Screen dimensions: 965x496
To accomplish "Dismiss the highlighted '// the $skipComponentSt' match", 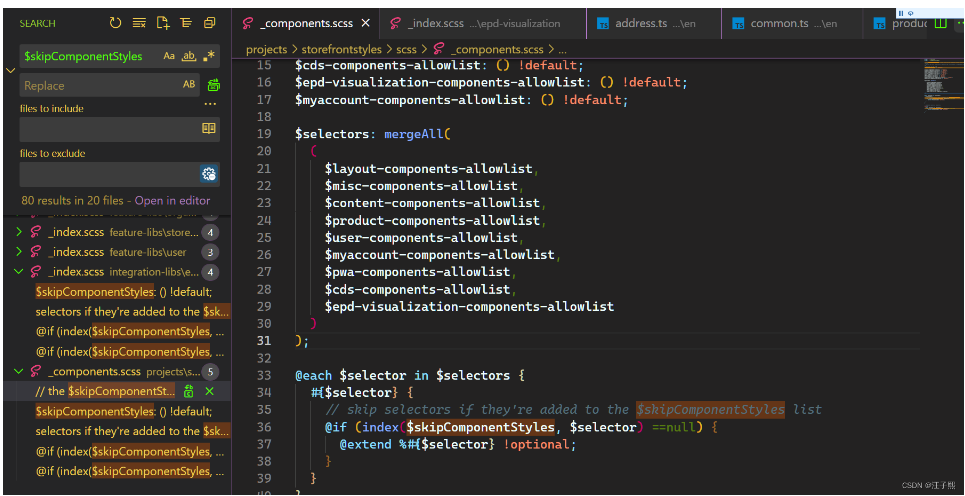I will click(x=209, y=391).
